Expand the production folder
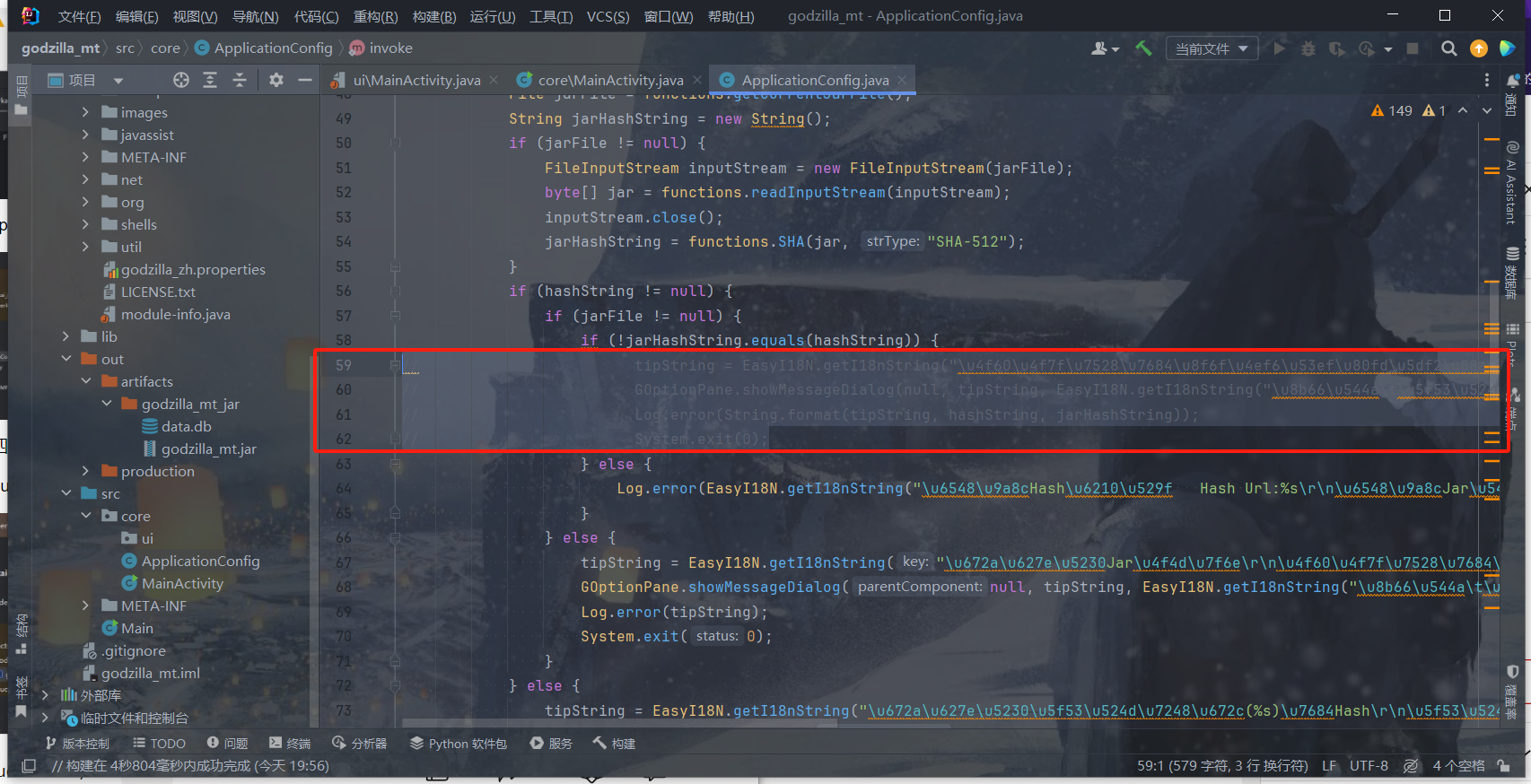The image size is (1531, 784). coord(85,471)
